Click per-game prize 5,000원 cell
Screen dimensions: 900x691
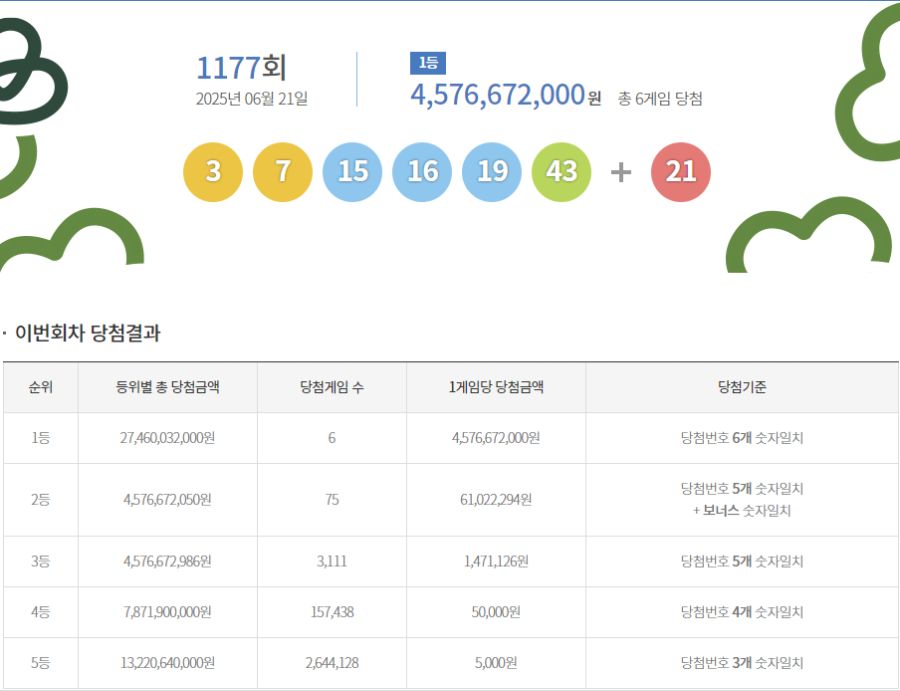point(496,663)
